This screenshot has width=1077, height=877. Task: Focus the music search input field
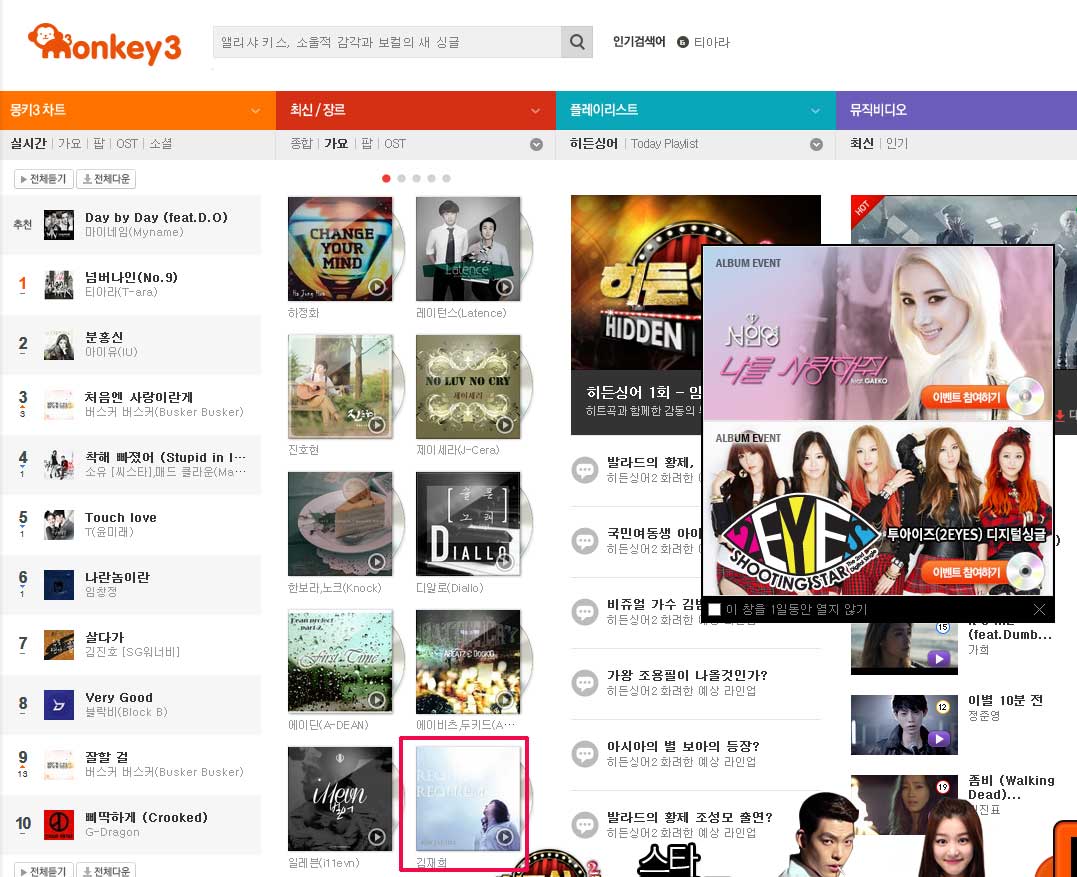387,42
